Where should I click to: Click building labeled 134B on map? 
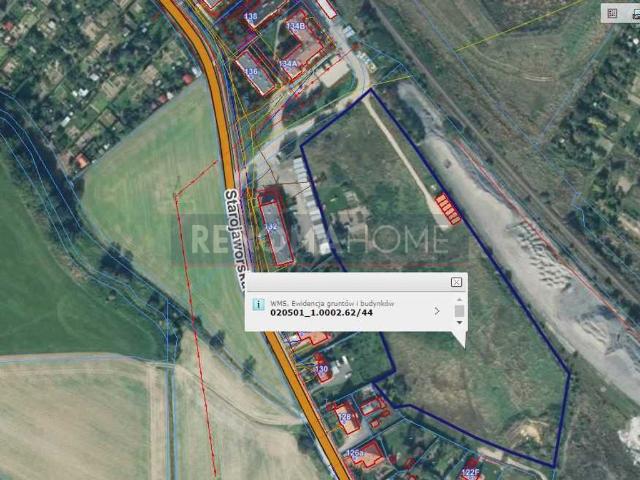tap(297, 26)
